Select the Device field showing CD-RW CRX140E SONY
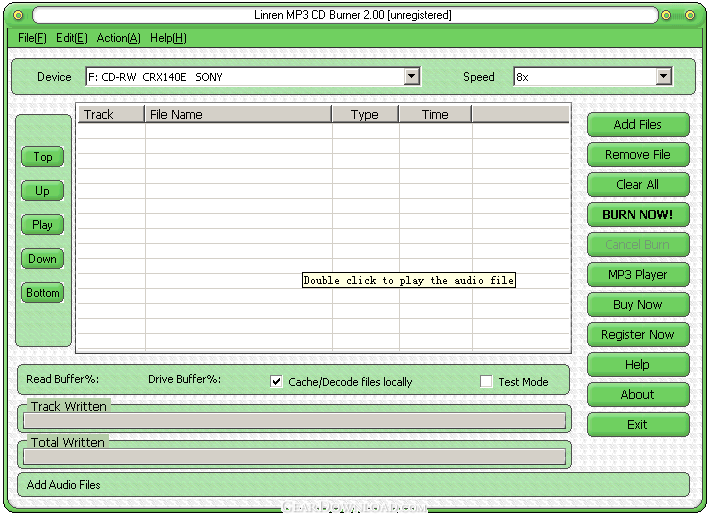Image resolution: width=708 pixels, height=515 pixels. pyautogui.click(x=253, y=76)
